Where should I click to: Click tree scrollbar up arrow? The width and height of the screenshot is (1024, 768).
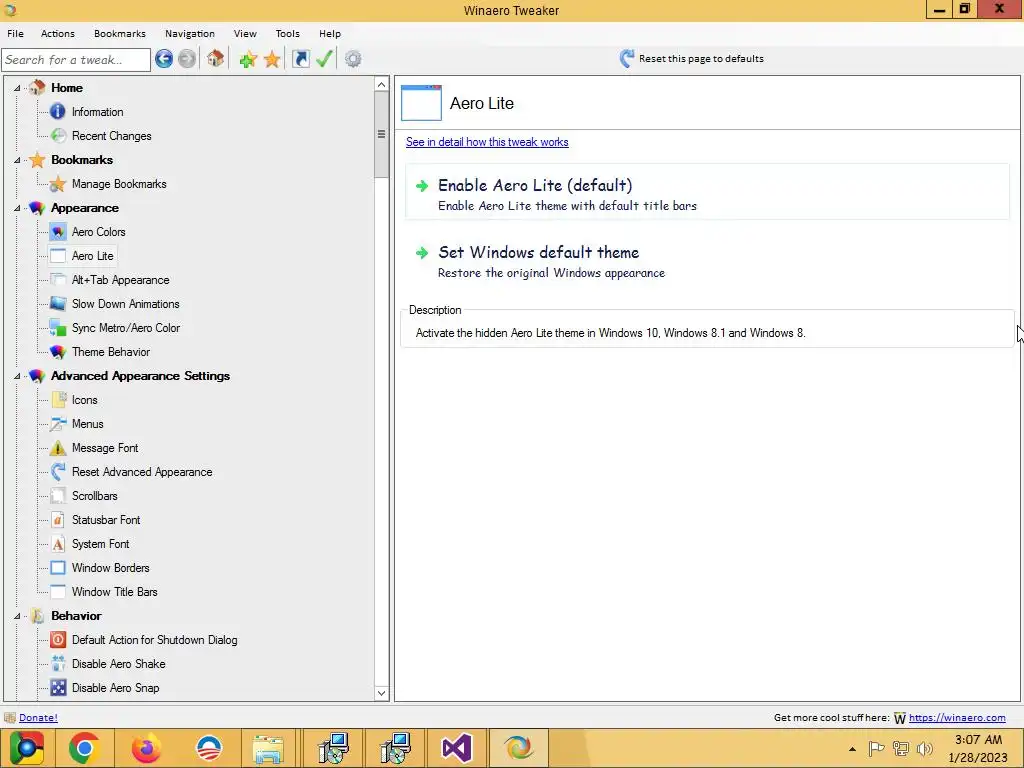coord(381,84)
